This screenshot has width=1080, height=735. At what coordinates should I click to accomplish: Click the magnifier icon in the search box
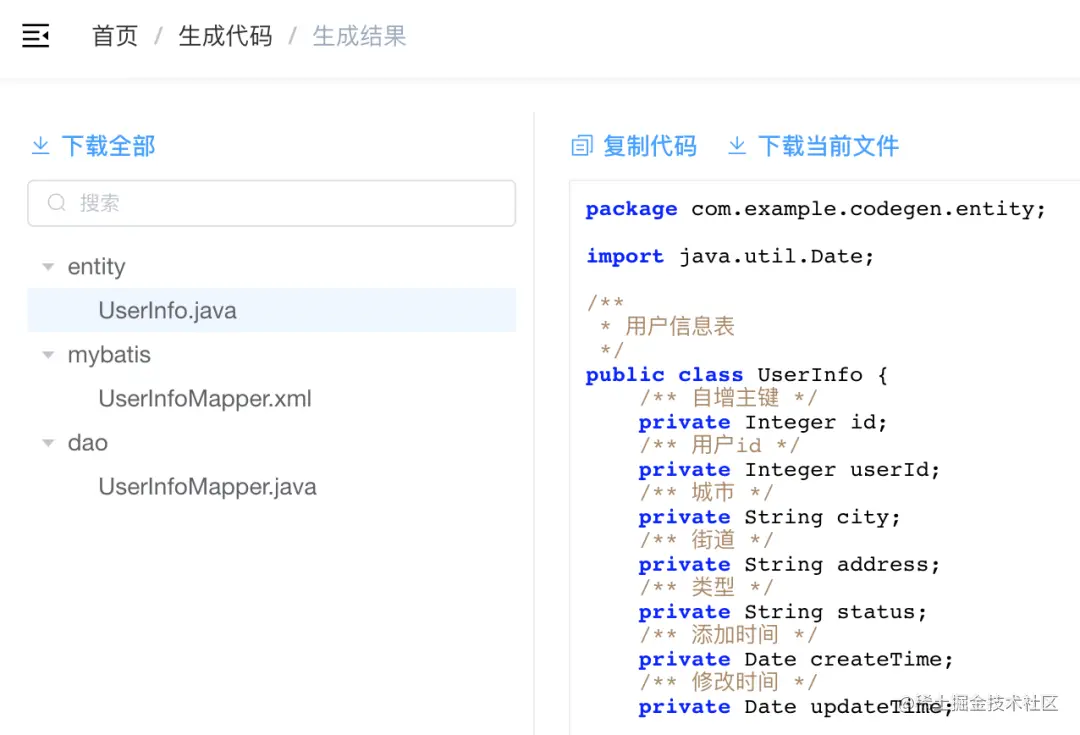click(56, 202)
